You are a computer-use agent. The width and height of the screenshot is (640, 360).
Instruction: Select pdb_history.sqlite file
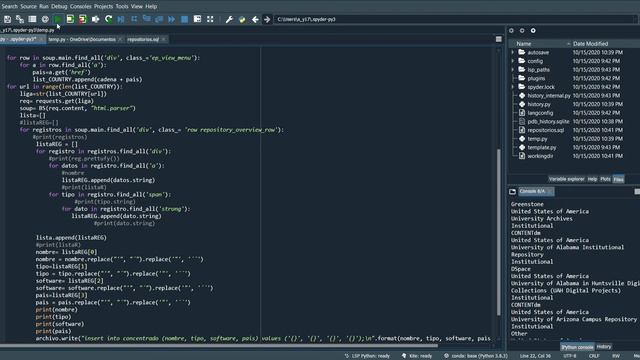pyautogui.click(x=548, y=122)
